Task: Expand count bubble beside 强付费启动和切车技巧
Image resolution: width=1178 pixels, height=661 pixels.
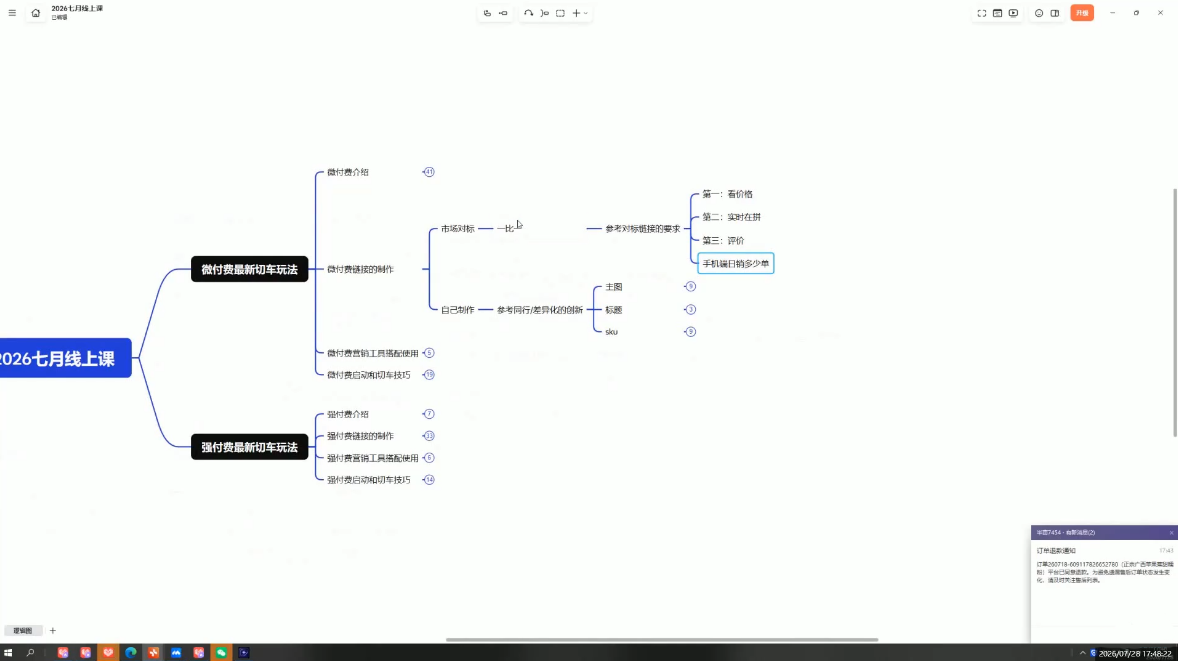Action: (429, 479)
